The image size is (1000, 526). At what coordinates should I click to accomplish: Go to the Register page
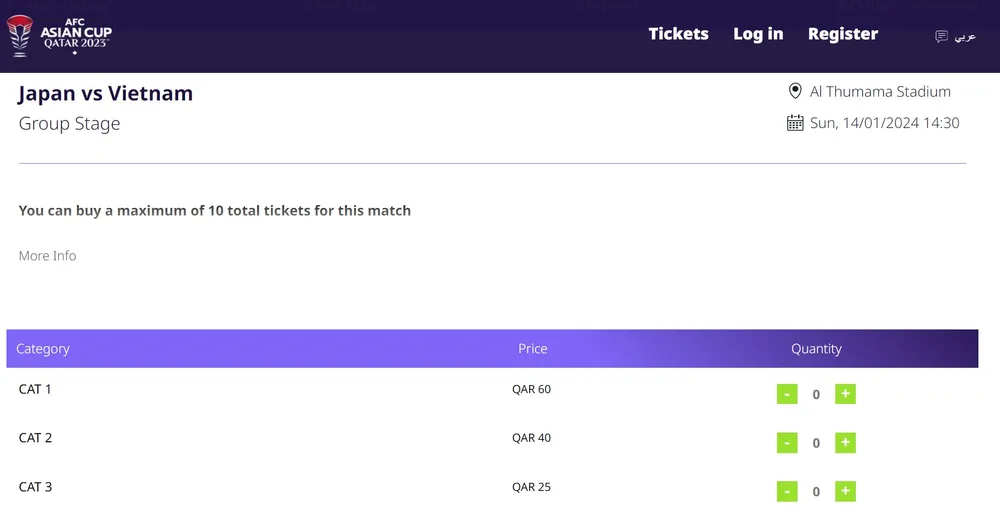pyautogui.click(x=843, y=34)
